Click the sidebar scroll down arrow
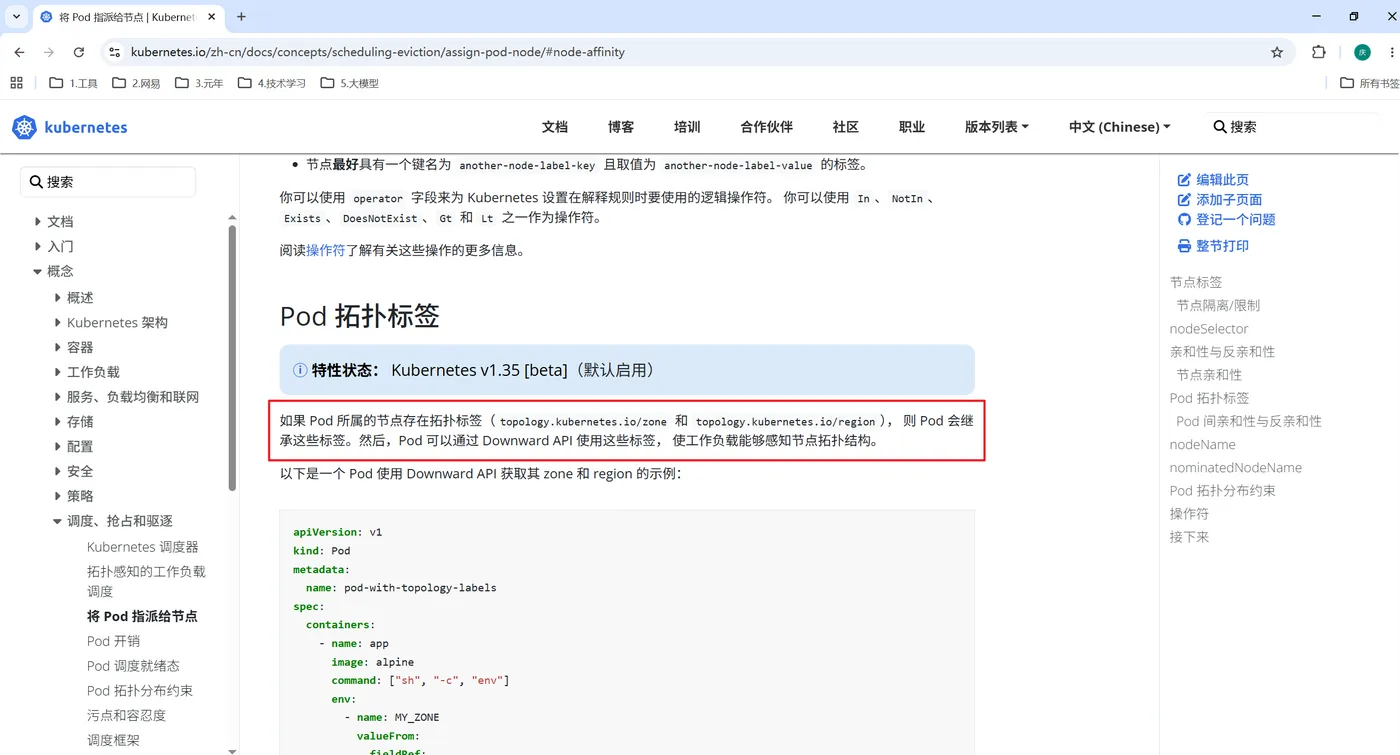The height and width of the screenshot is (755, 1400). 232,750
